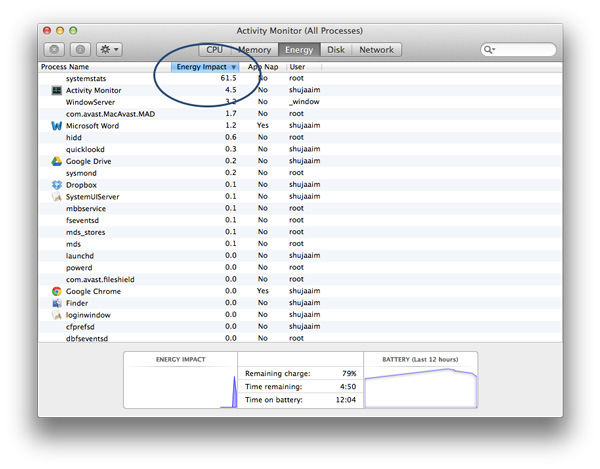Click the Time remaining 4:50 value
This screenshot has height=469, width=600.
(x=348, y=387)
